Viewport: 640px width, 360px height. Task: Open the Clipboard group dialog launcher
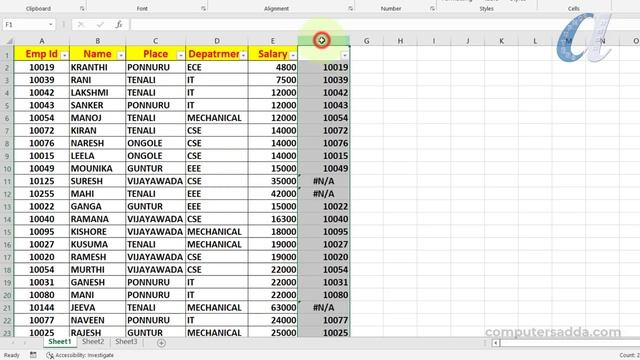(x=82, y=9)
